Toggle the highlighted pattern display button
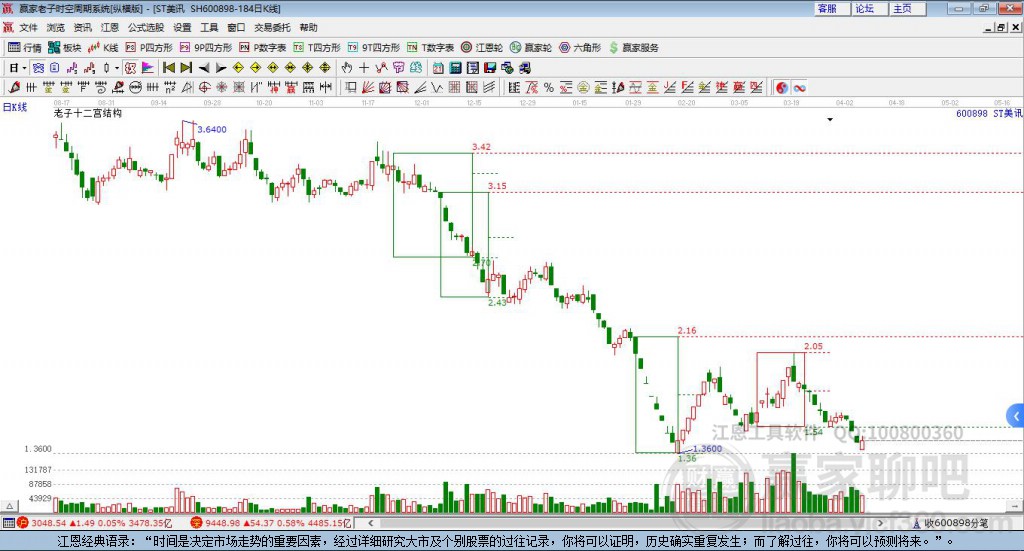Viewport: 1024px width, 551px height. pyautogui.click(x=130, y=68)
